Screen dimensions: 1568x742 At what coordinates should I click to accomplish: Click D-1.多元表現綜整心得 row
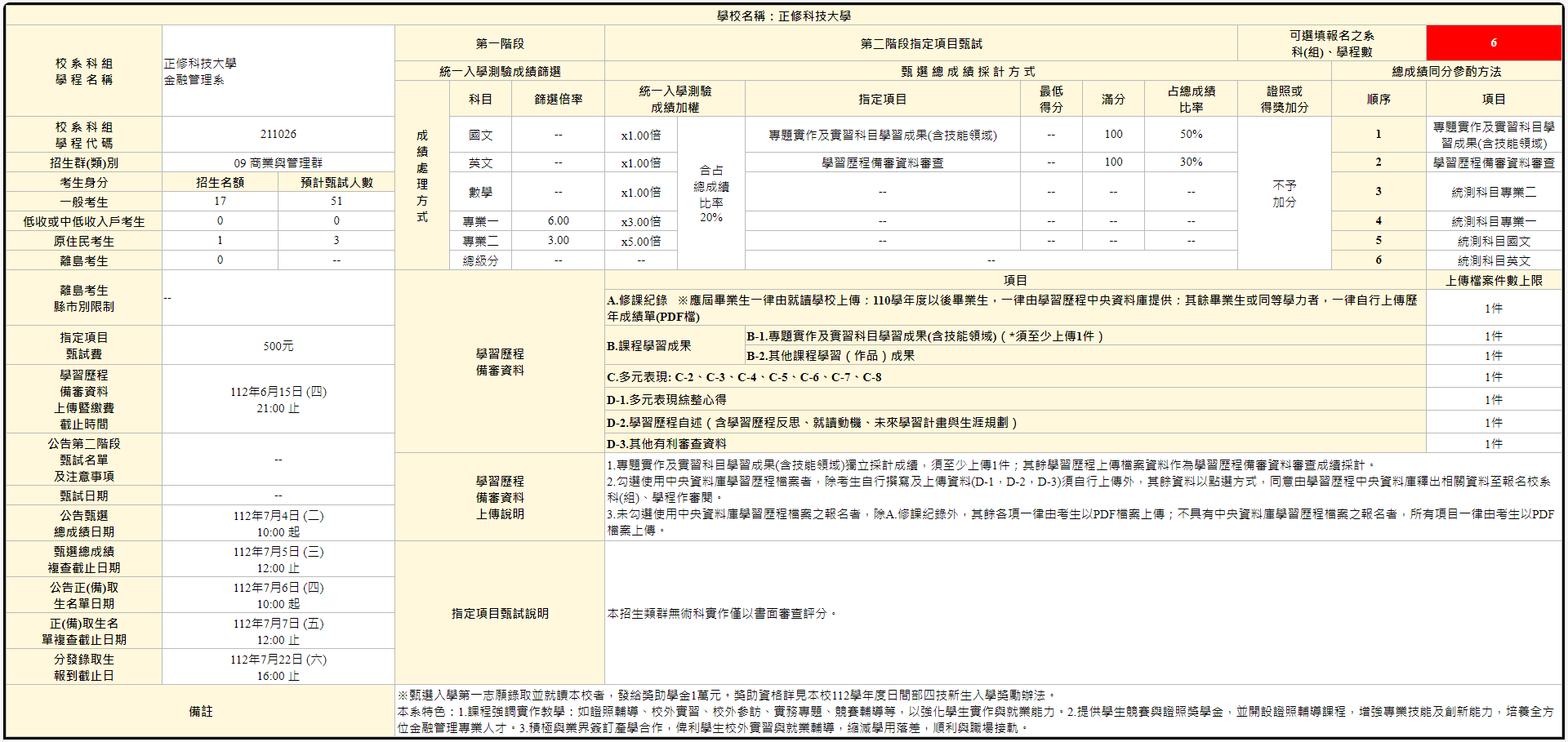(x=1015, y=399)
